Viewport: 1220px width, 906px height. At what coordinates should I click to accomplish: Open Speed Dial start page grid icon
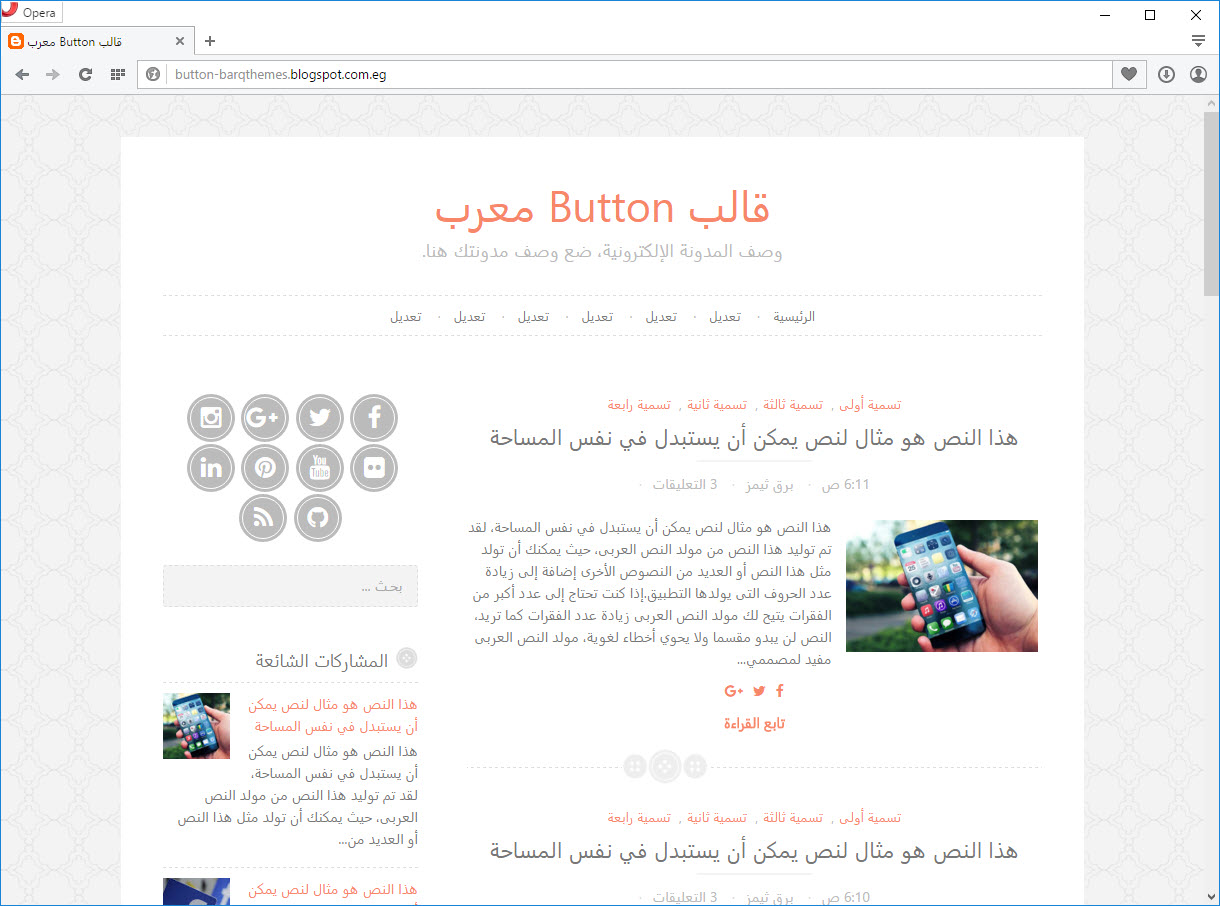117,74
